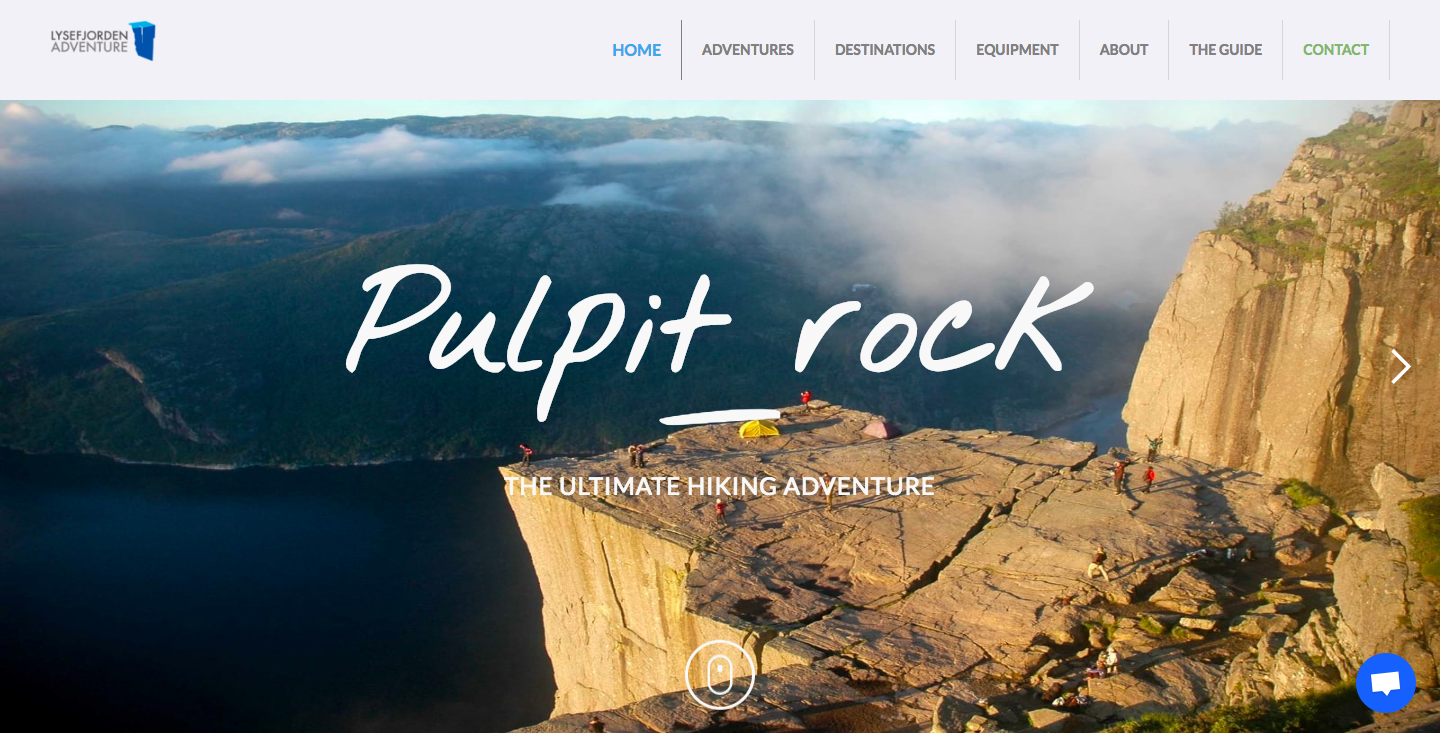
Task: Click the pink tent on the plateau
Action: coord(880,430)
